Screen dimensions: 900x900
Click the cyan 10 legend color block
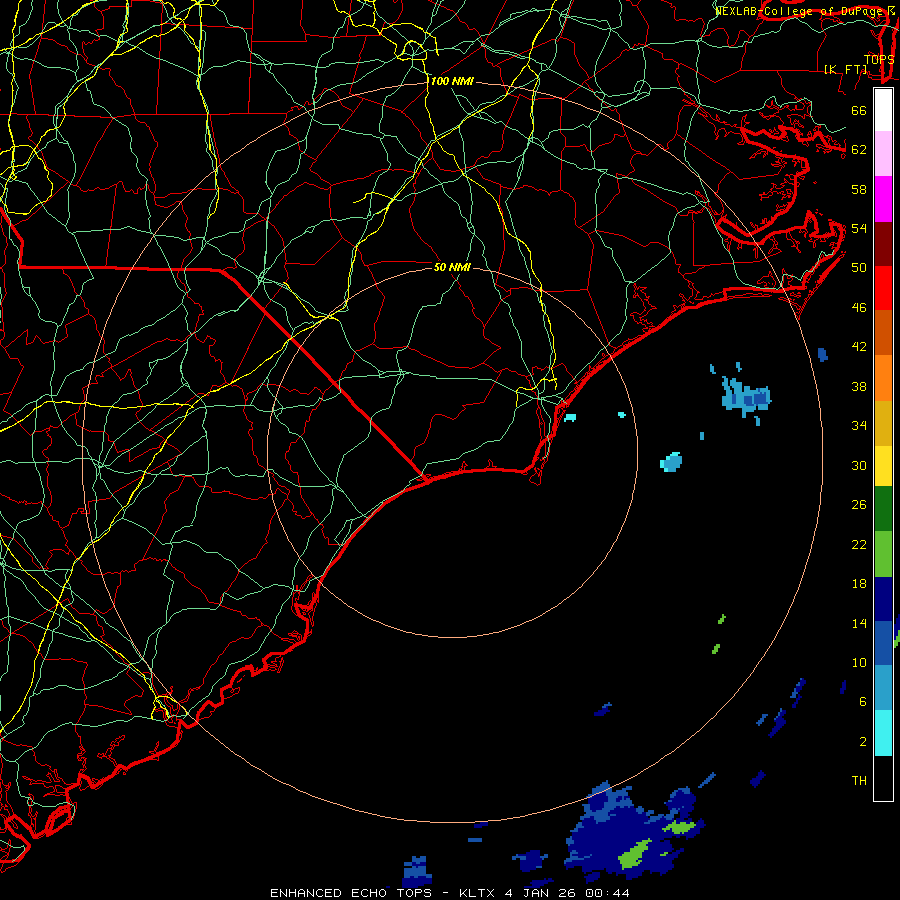pyautogui.click(x=883, y=733)
